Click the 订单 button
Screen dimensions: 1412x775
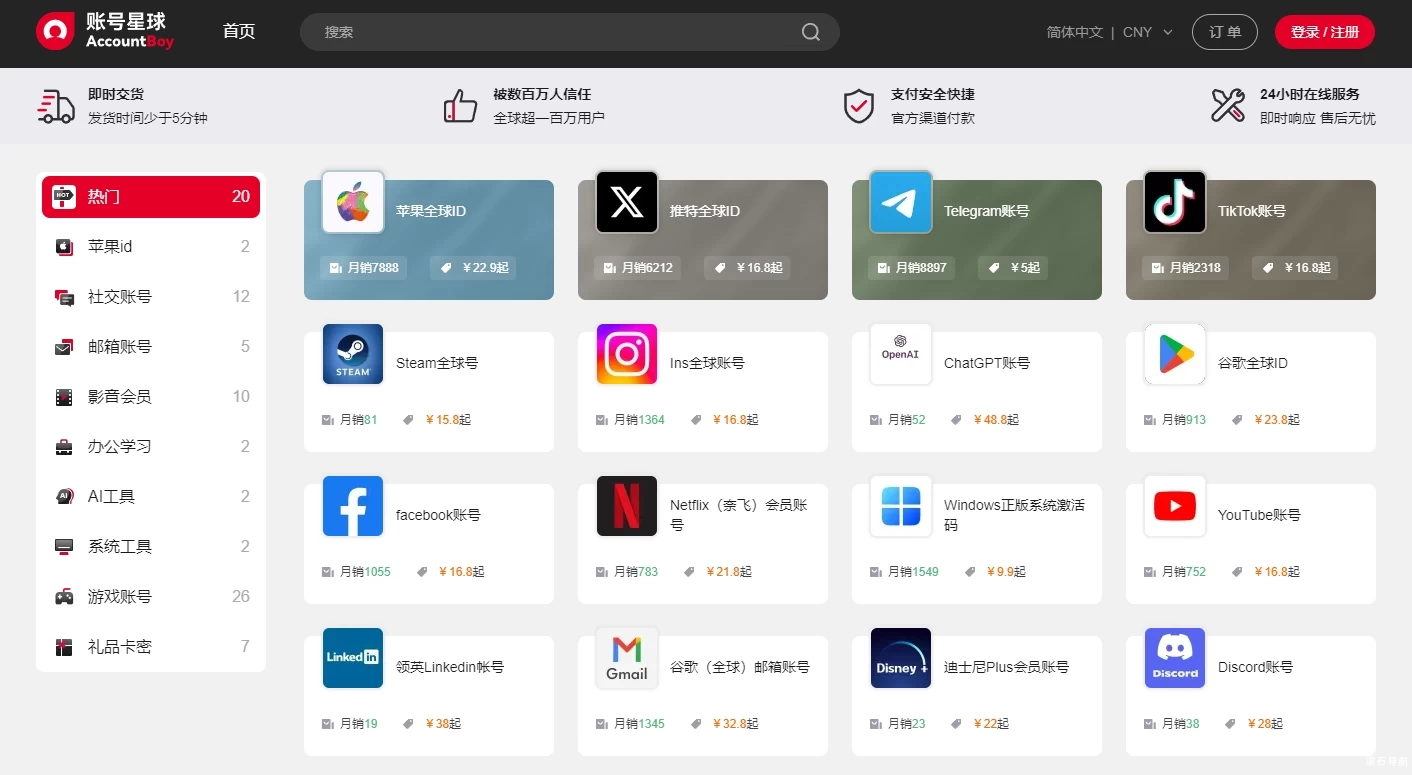(1224, 32)
